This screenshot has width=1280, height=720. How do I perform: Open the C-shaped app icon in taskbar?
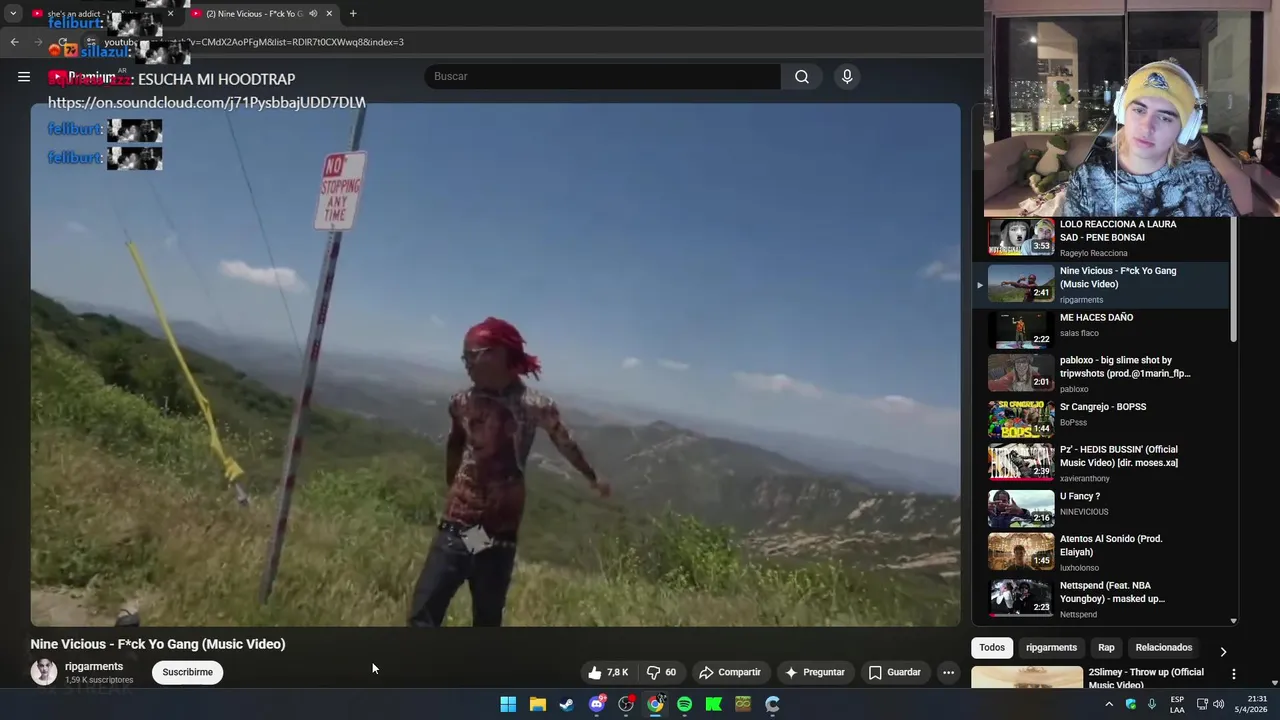click(x=772, y=704)
